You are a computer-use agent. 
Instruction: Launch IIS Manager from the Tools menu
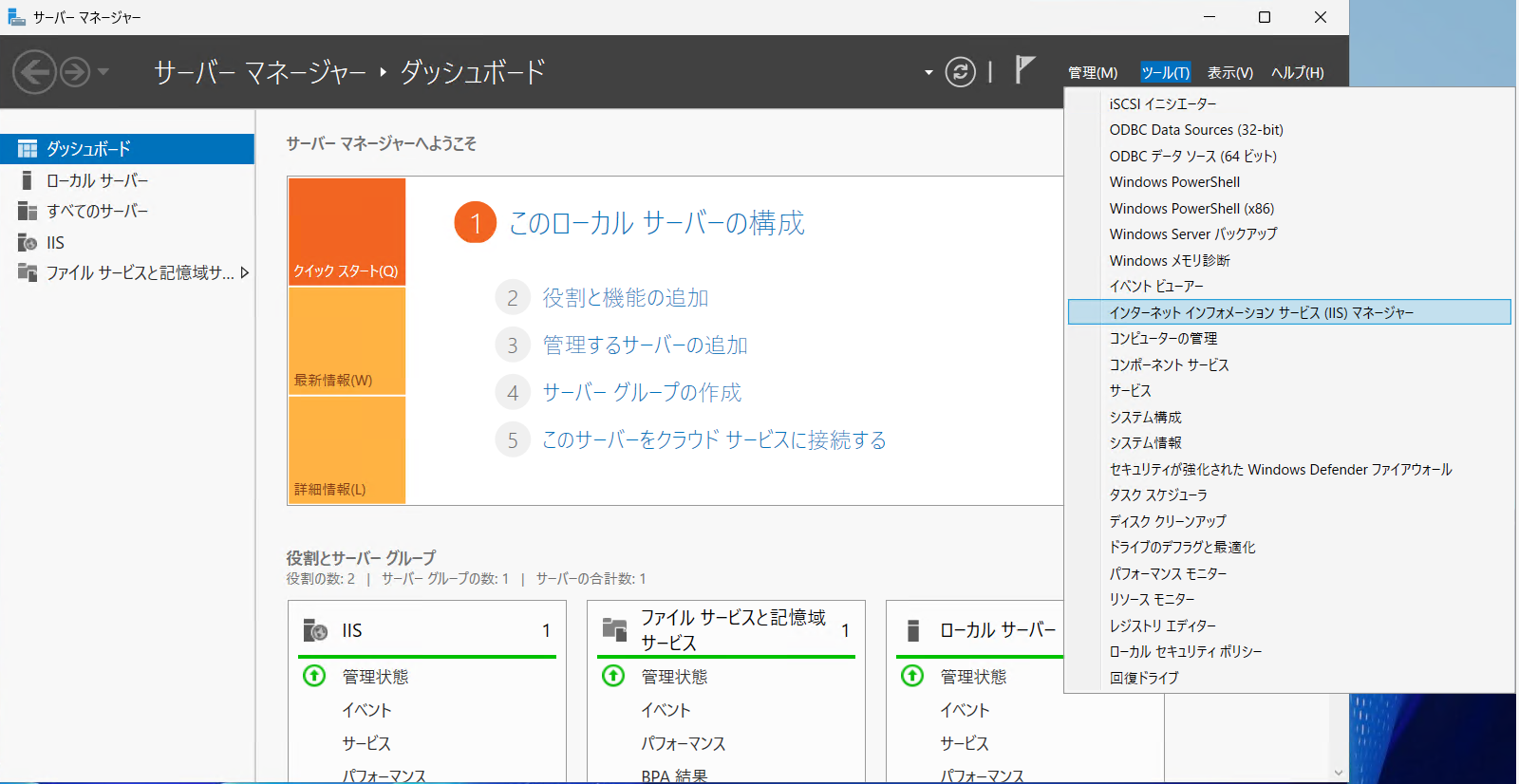(1261, 312)
